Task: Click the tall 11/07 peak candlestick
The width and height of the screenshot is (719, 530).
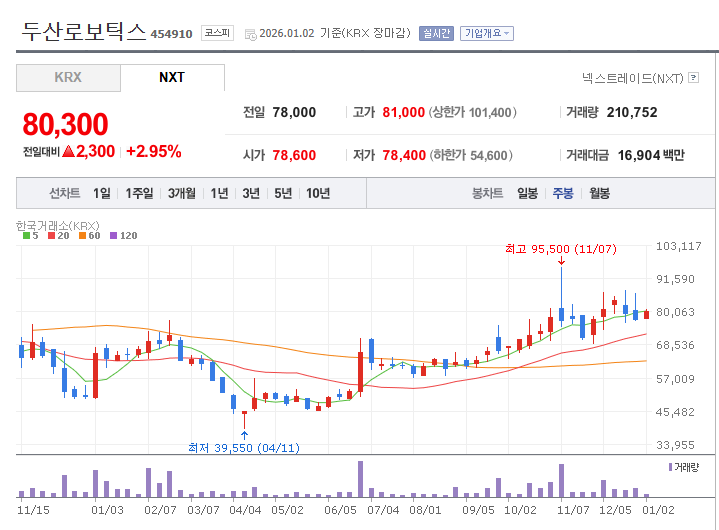Action: pyautogui.click(x=561, y=297)
